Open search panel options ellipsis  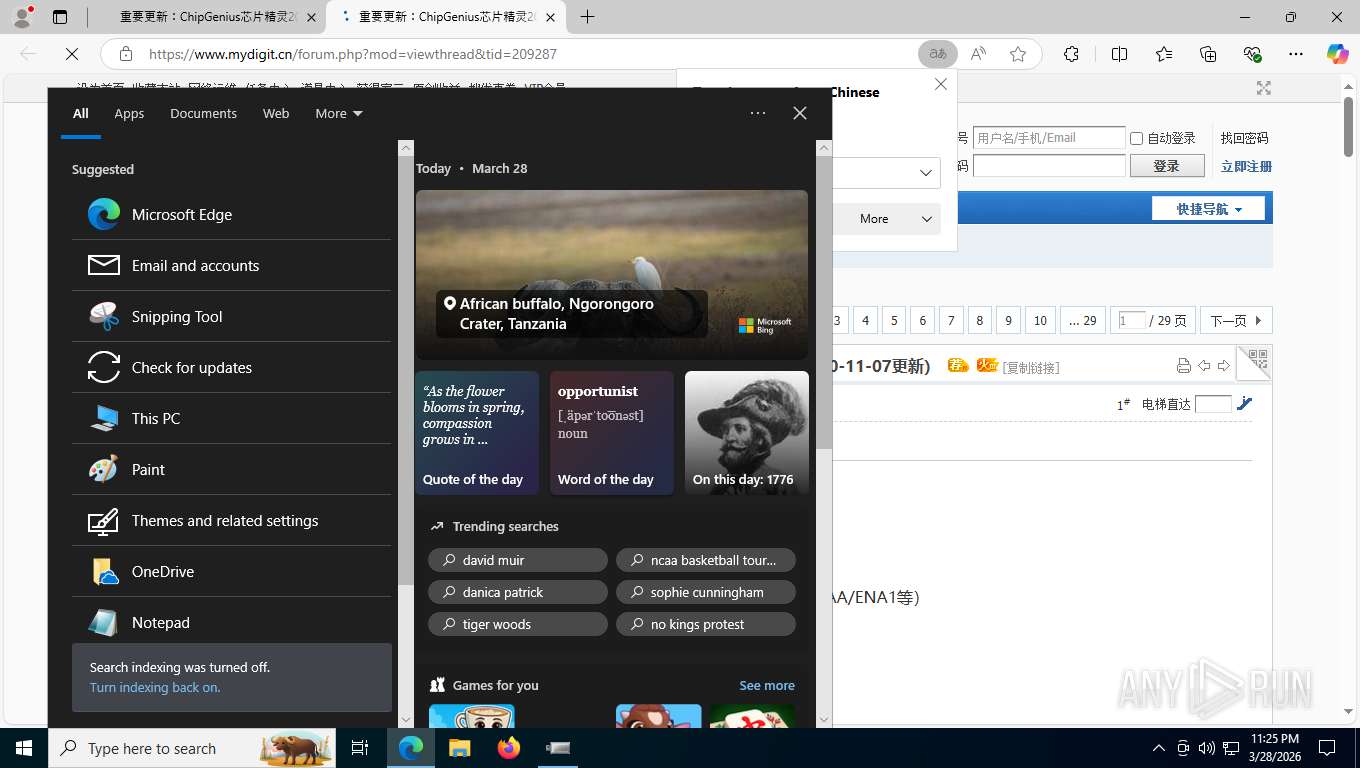(758, 113)
